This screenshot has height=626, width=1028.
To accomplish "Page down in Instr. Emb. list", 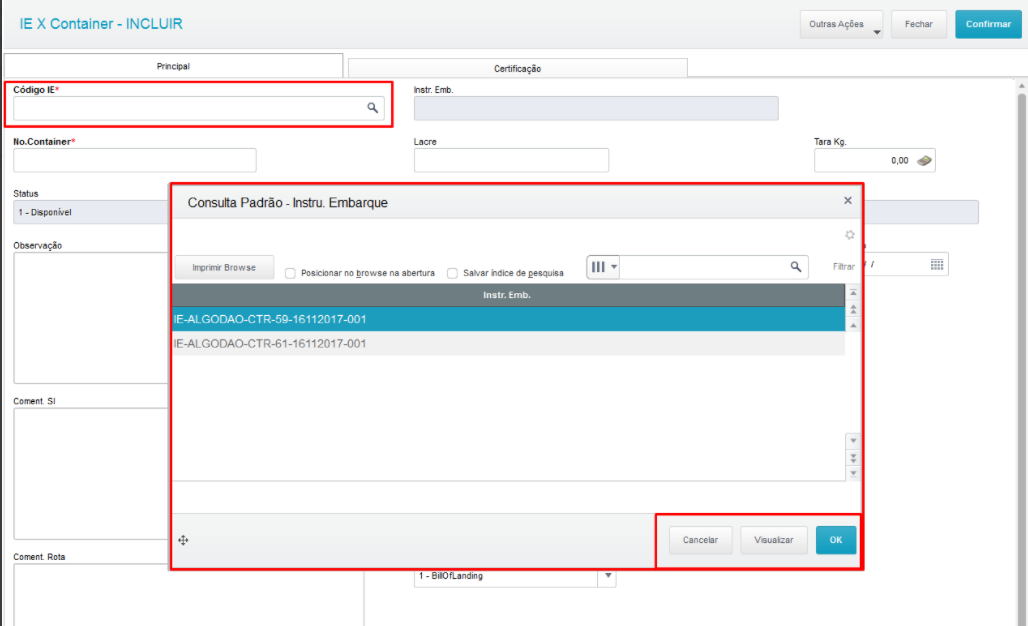I will tap(853, 457).
